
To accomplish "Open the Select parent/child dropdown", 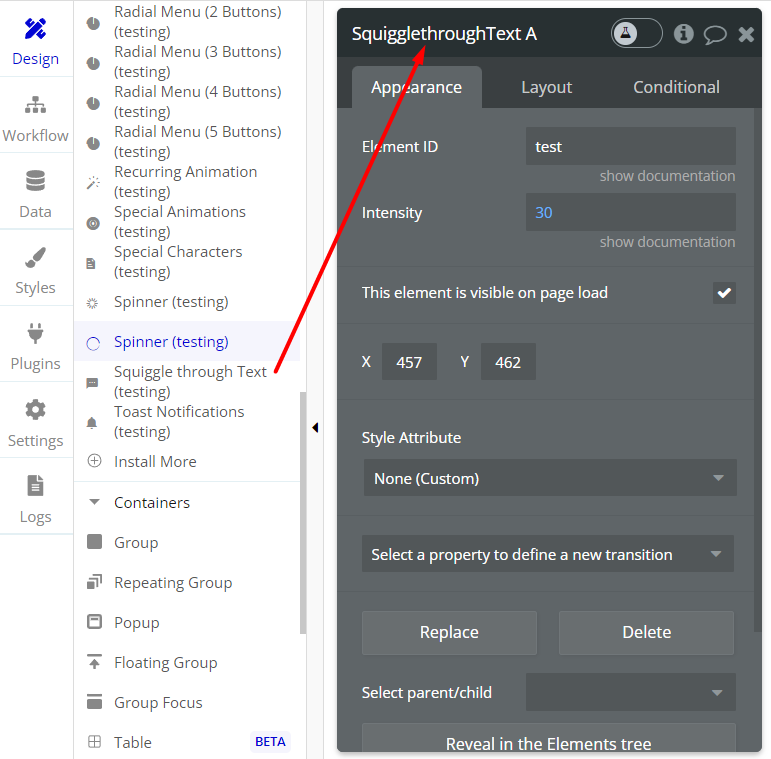I will click(631, 692).
